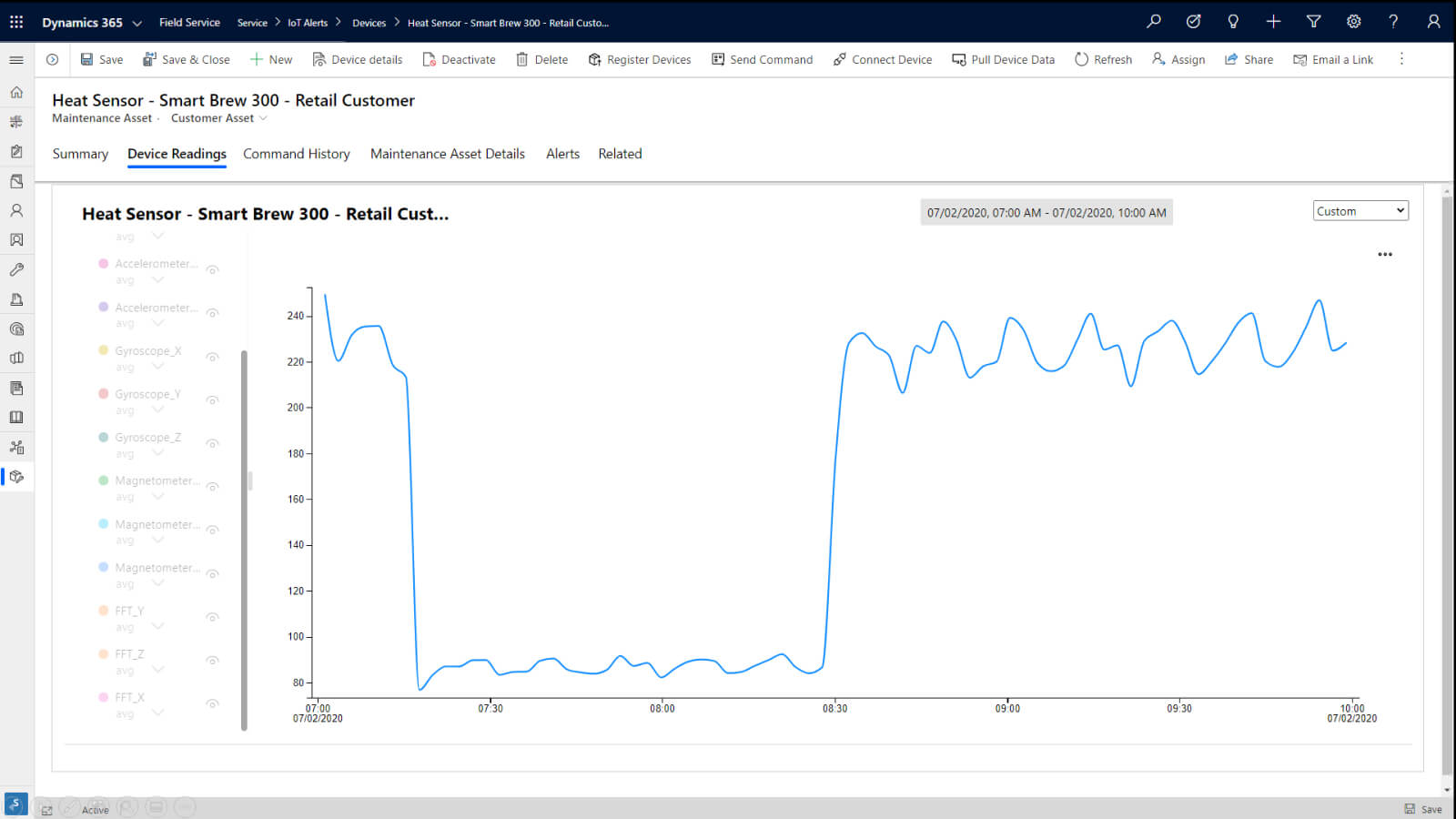The width and height of the screenshot is (1456, 819).
Task: Open the Related tab
Action: pos(620,154)
